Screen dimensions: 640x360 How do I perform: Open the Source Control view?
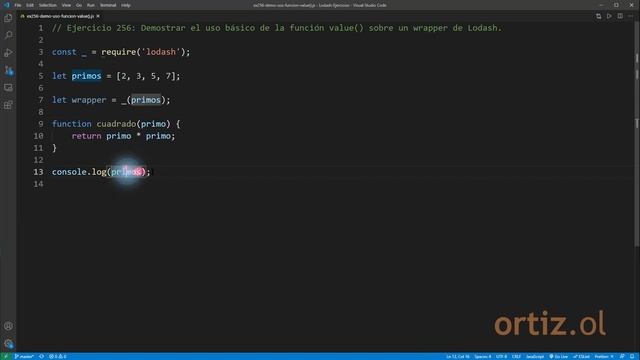tap(8, 70)
